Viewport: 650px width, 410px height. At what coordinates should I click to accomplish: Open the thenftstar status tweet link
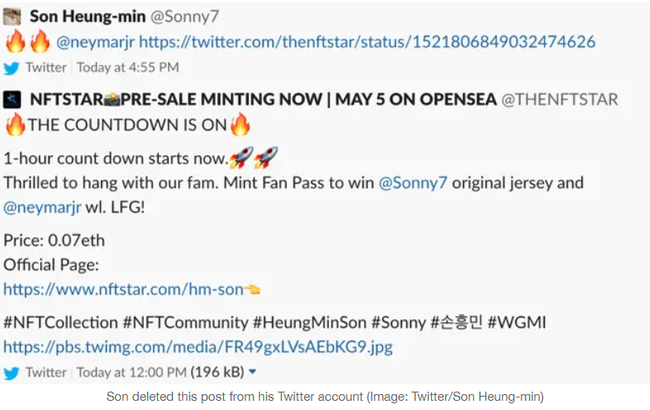pos(367,42)
